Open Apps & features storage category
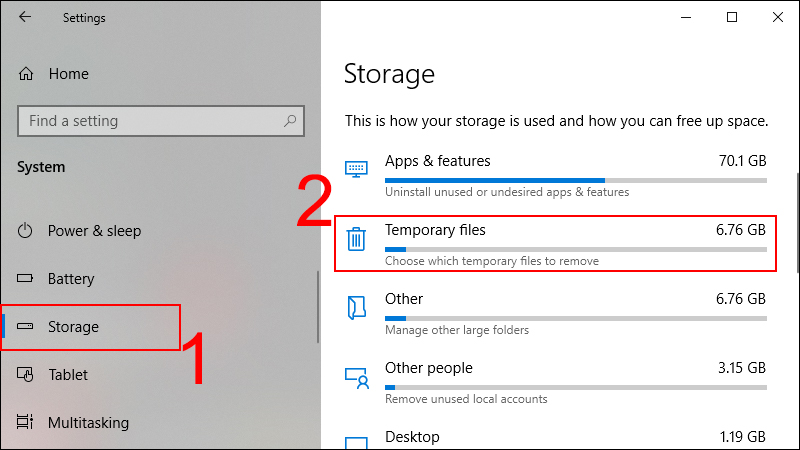The width and height of the screenshot is (800, 450). [555, 176]
